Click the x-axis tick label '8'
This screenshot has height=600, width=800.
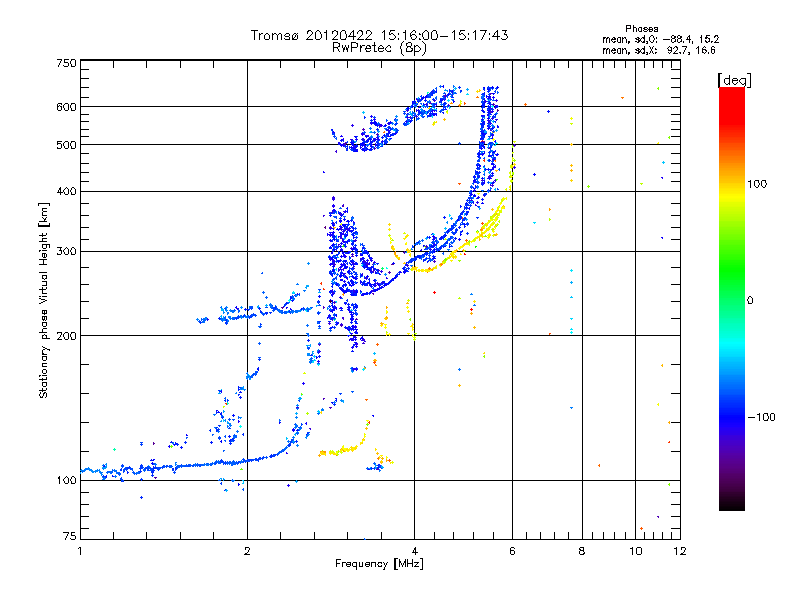[x=582, y=551]
